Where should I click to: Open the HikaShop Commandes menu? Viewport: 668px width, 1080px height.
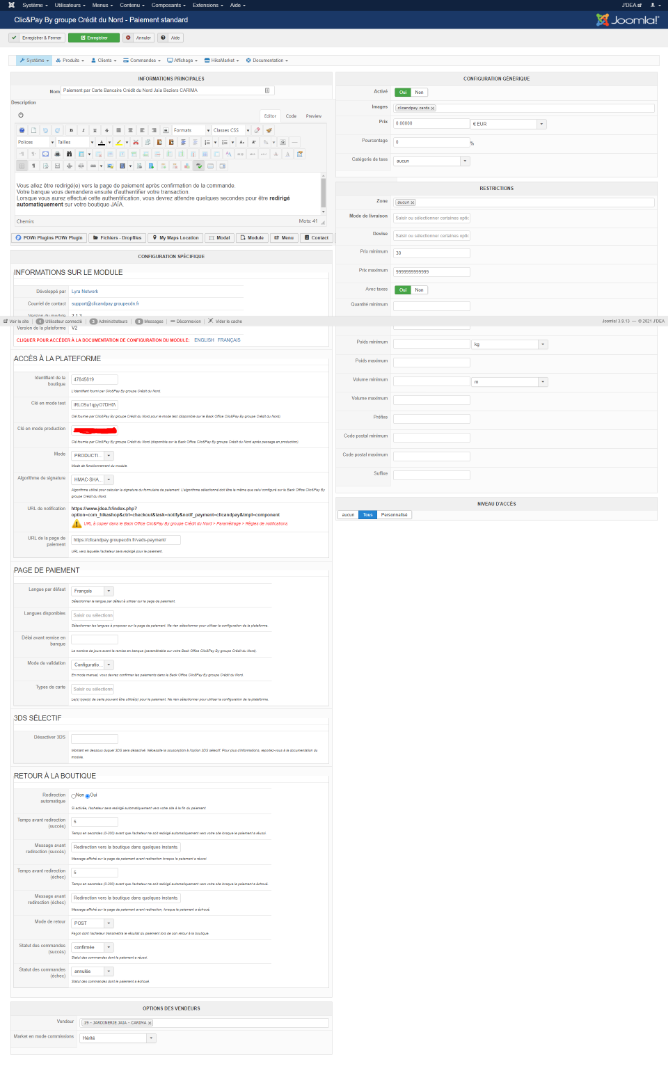pos(142,61)
